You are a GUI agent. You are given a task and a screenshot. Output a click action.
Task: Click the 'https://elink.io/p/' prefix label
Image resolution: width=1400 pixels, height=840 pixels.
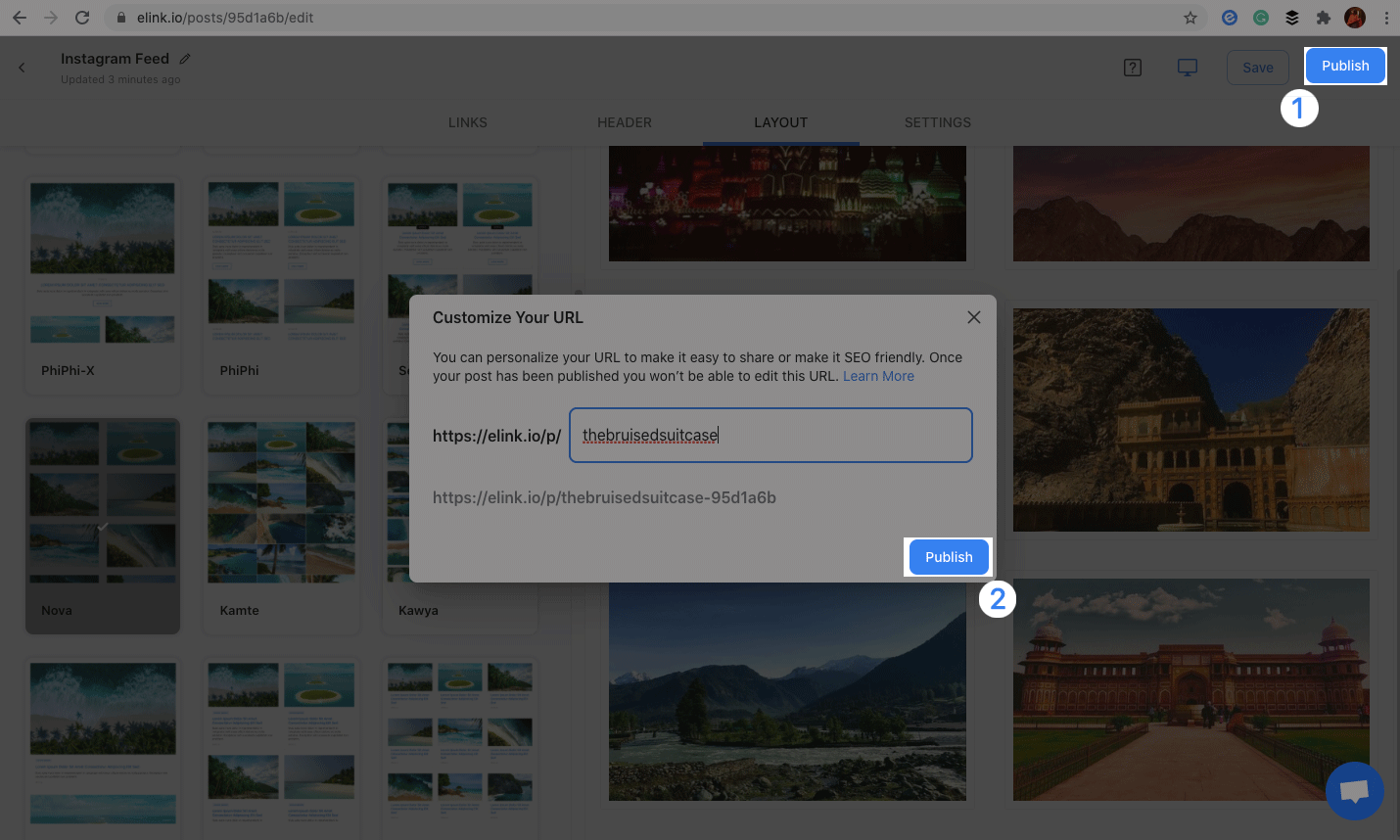point(496,436)
